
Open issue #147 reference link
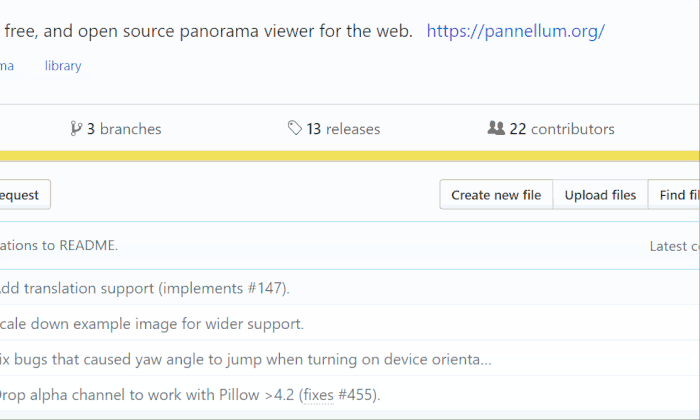[x=264, y=288]
